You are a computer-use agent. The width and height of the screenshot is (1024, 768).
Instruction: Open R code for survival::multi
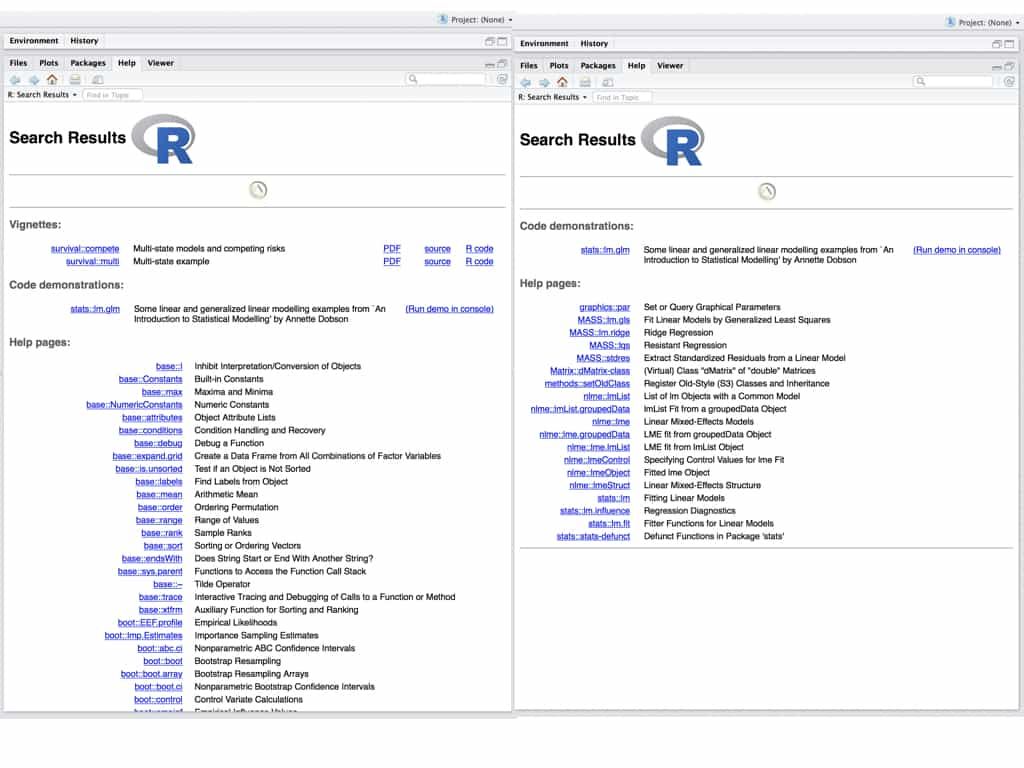(x=479, y=261)
